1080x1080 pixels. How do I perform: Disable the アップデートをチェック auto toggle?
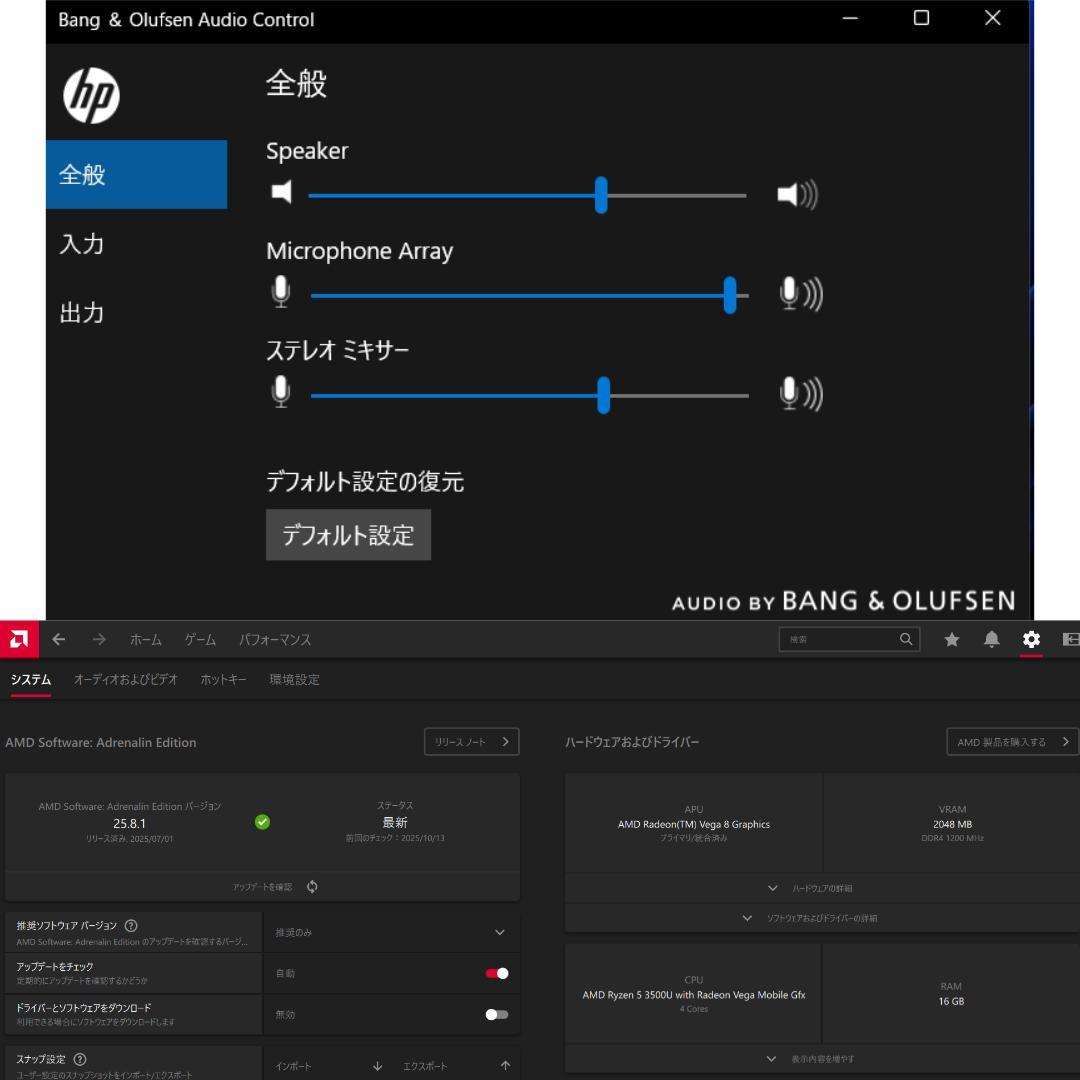495,972
